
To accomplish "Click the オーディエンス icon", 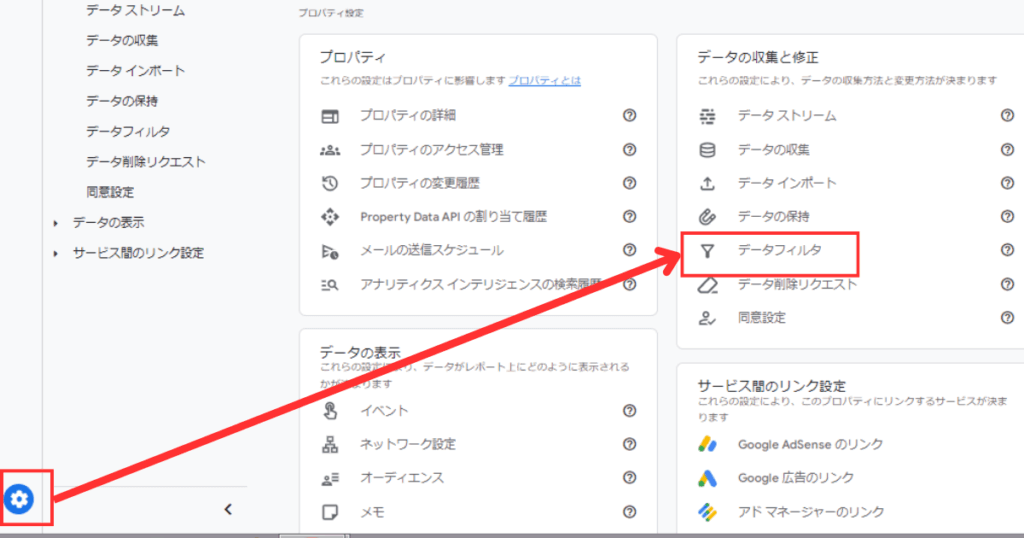I will click(x=330, y=479).
